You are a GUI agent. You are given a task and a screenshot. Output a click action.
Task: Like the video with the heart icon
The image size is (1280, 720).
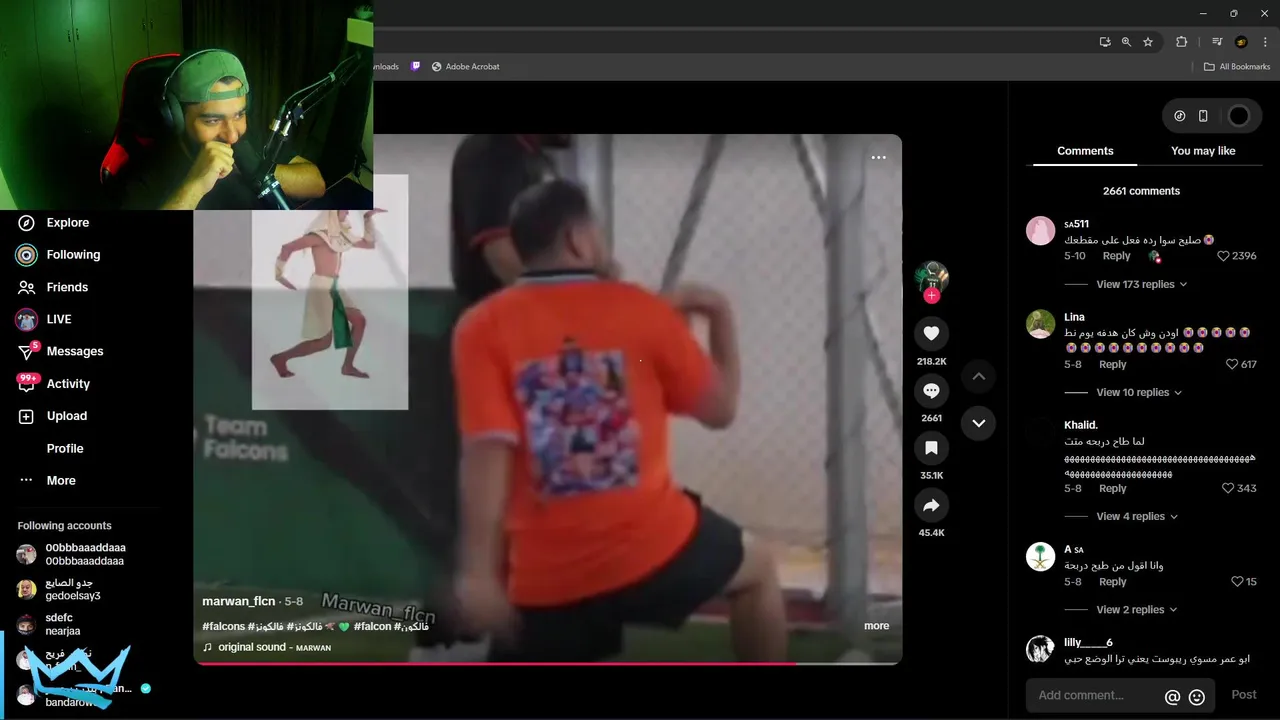coord(931,333)
